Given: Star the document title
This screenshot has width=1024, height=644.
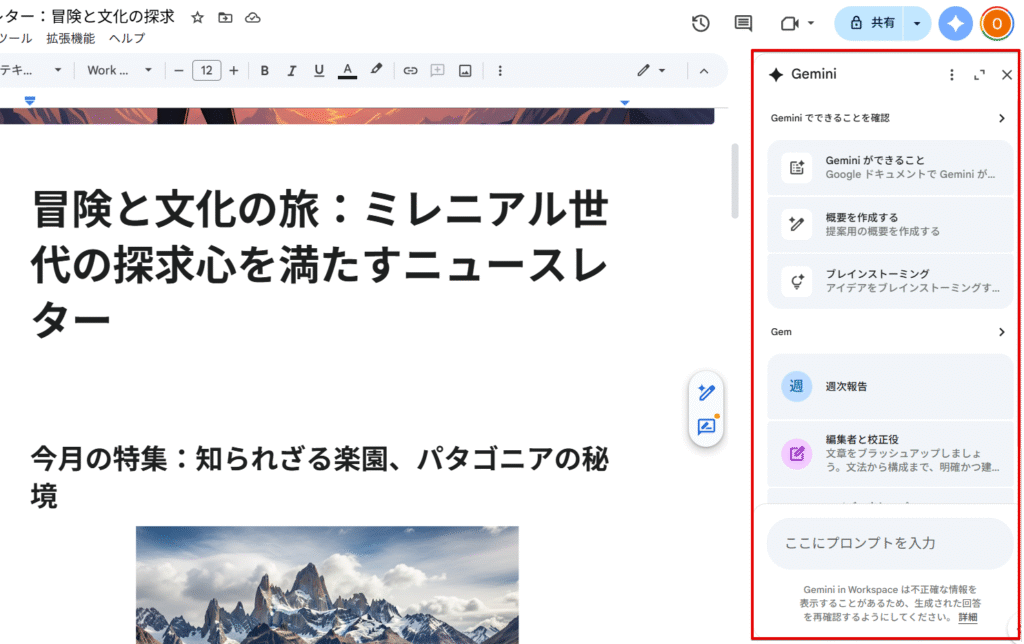Looking at the screenshot, I should click(x=198, y=18).
